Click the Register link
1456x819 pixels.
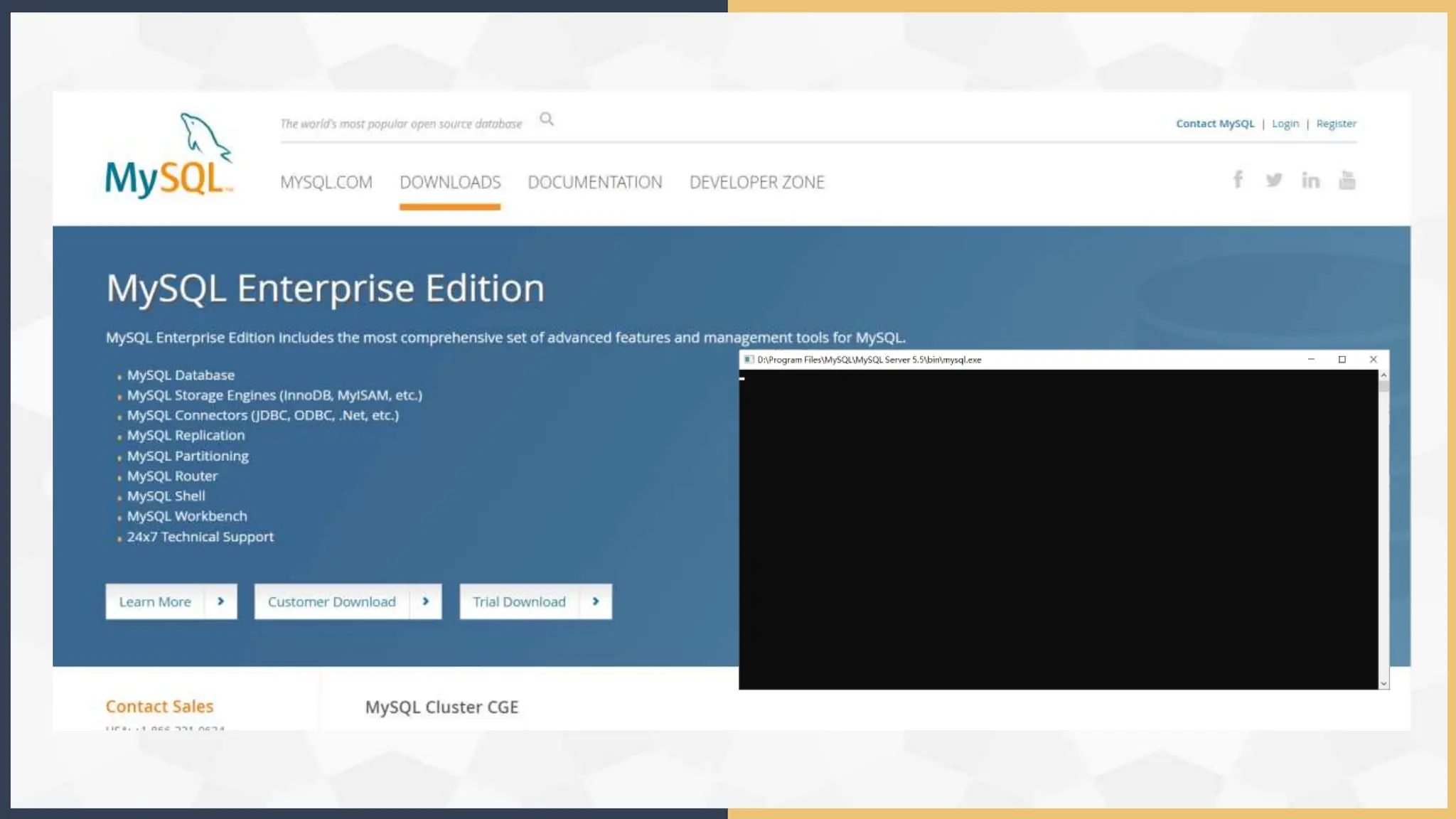coord(1337,124)
